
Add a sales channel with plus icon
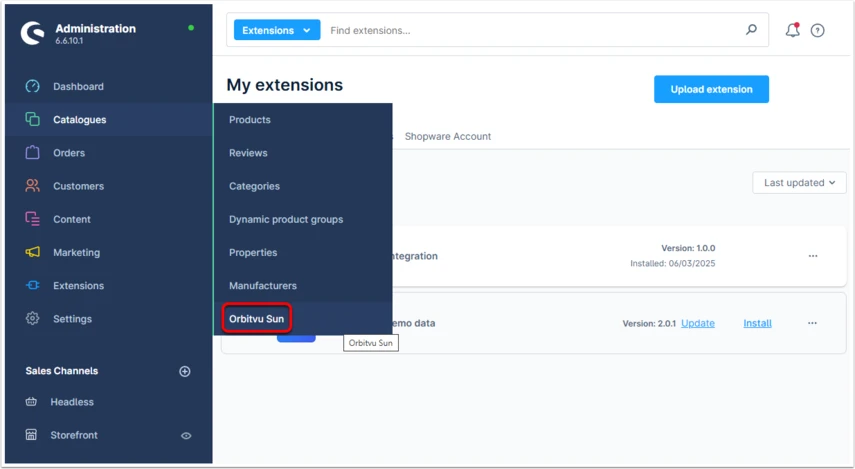click(185, 371)
